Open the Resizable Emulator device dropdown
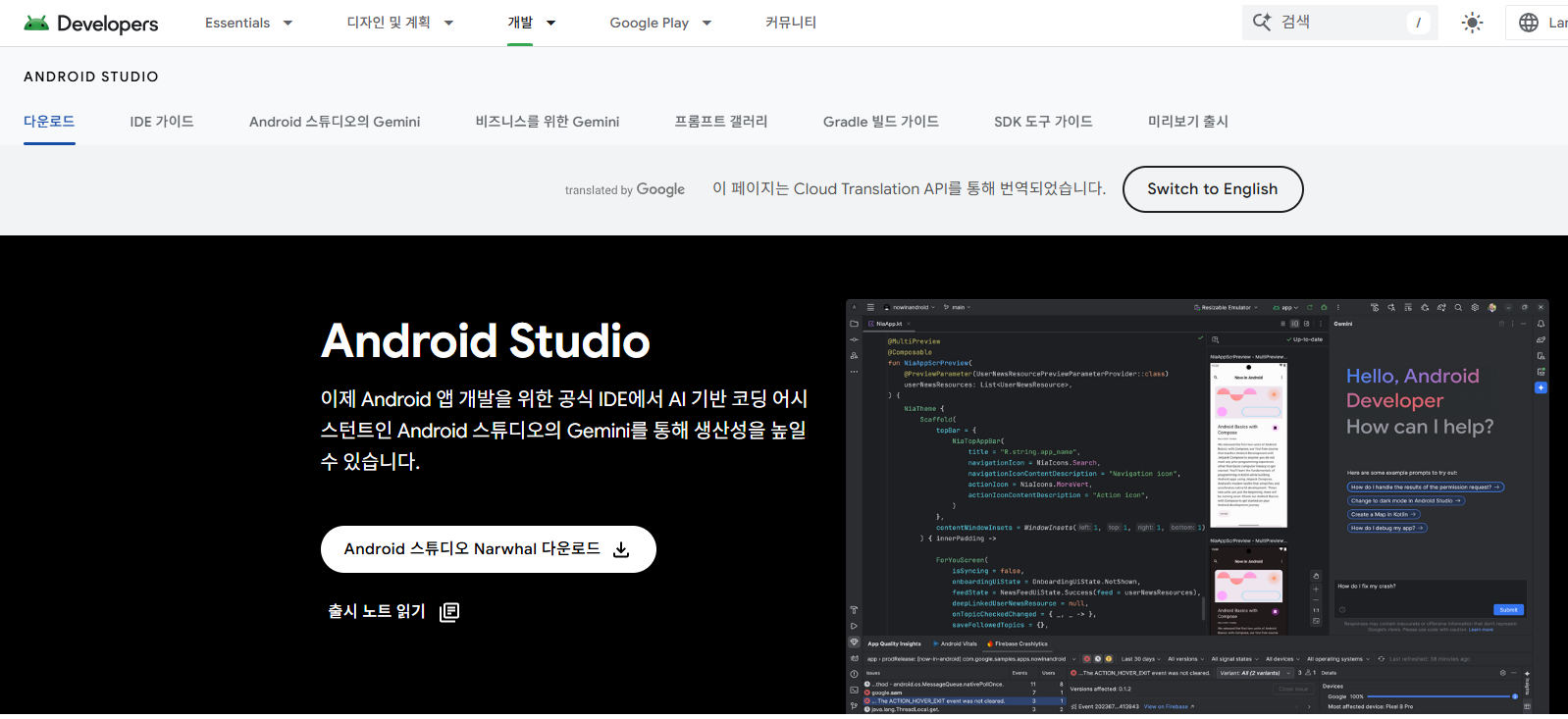 (1226, 307)
